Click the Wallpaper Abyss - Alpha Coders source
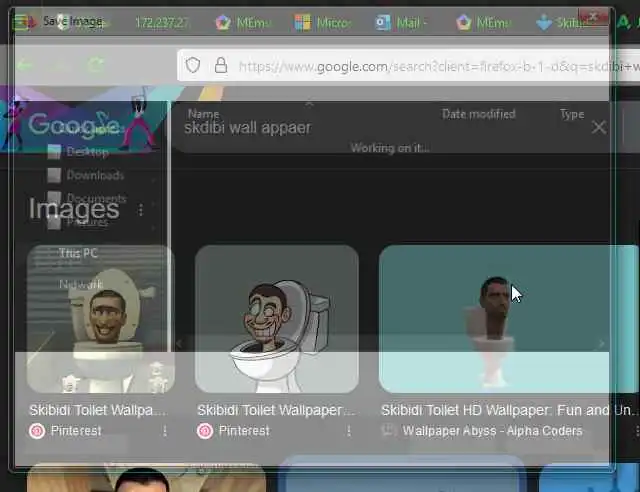Screen dimensions: 640x492 (492, 431)
